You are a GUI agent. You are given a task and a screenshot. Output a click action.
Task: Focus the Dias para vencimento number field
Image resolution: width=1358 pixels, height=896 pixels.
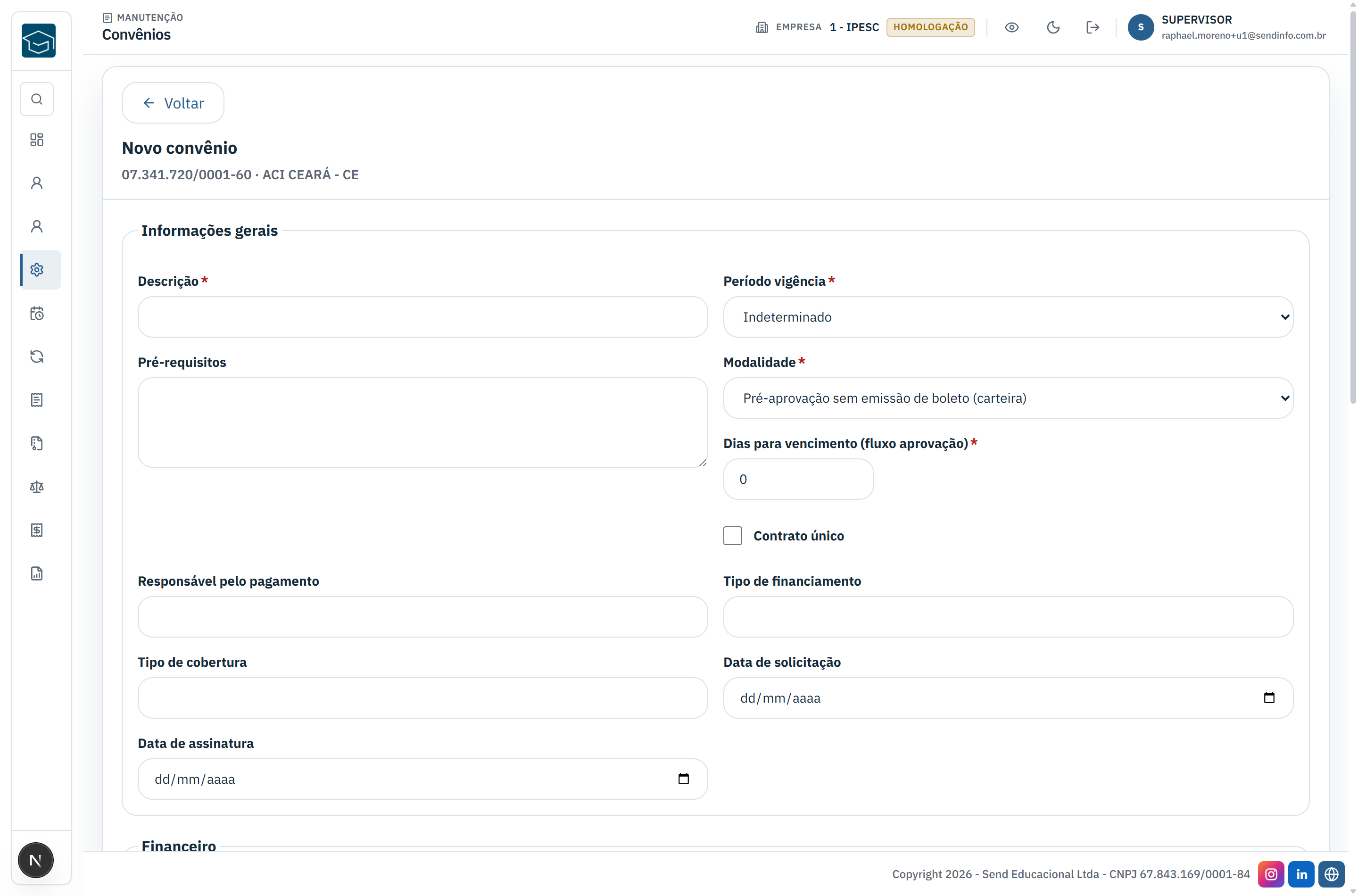pyautogui.click(x=798, y=480)
